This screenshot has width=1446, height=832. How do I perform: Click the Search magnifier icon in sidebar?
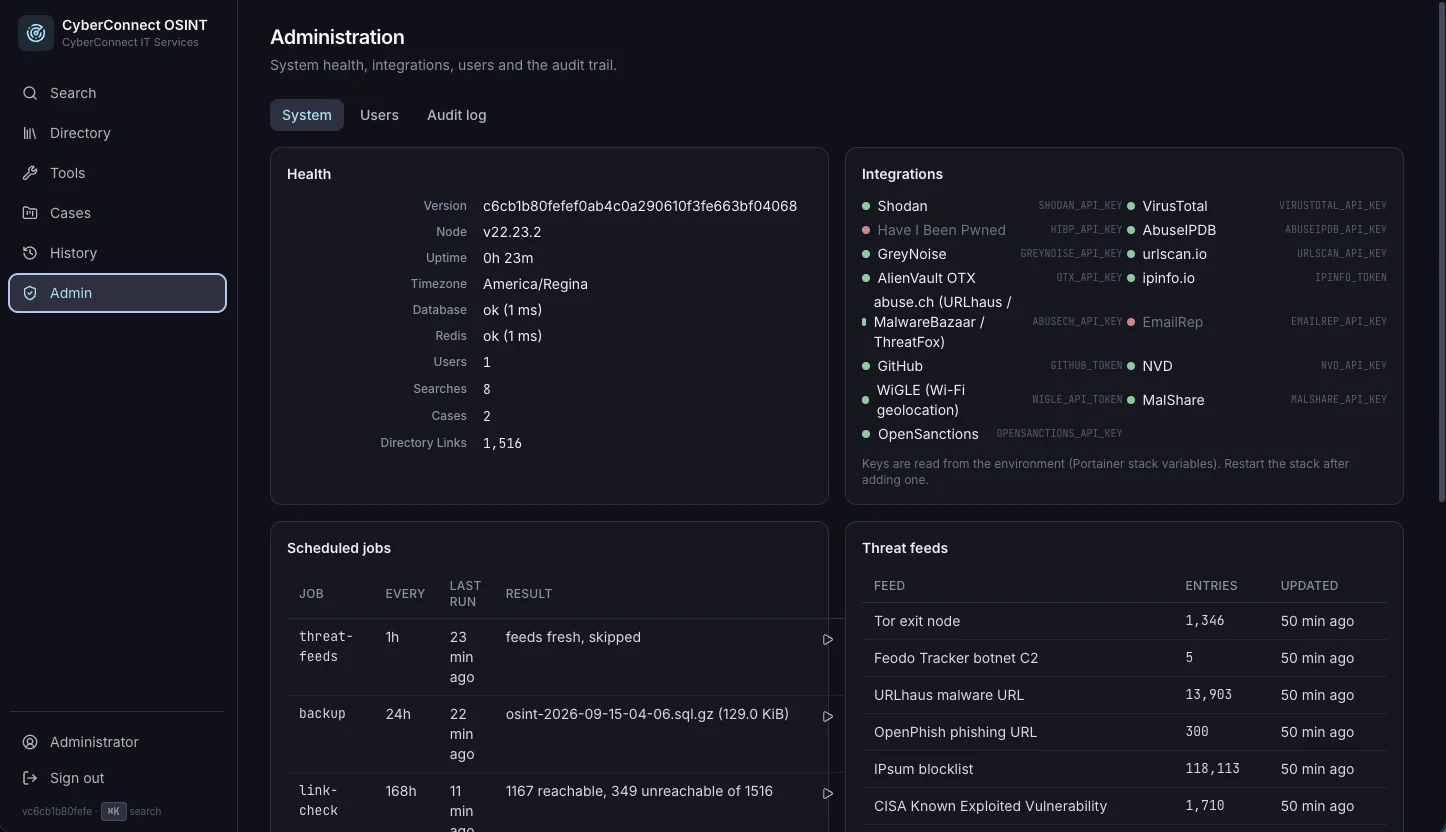(30, 93)
